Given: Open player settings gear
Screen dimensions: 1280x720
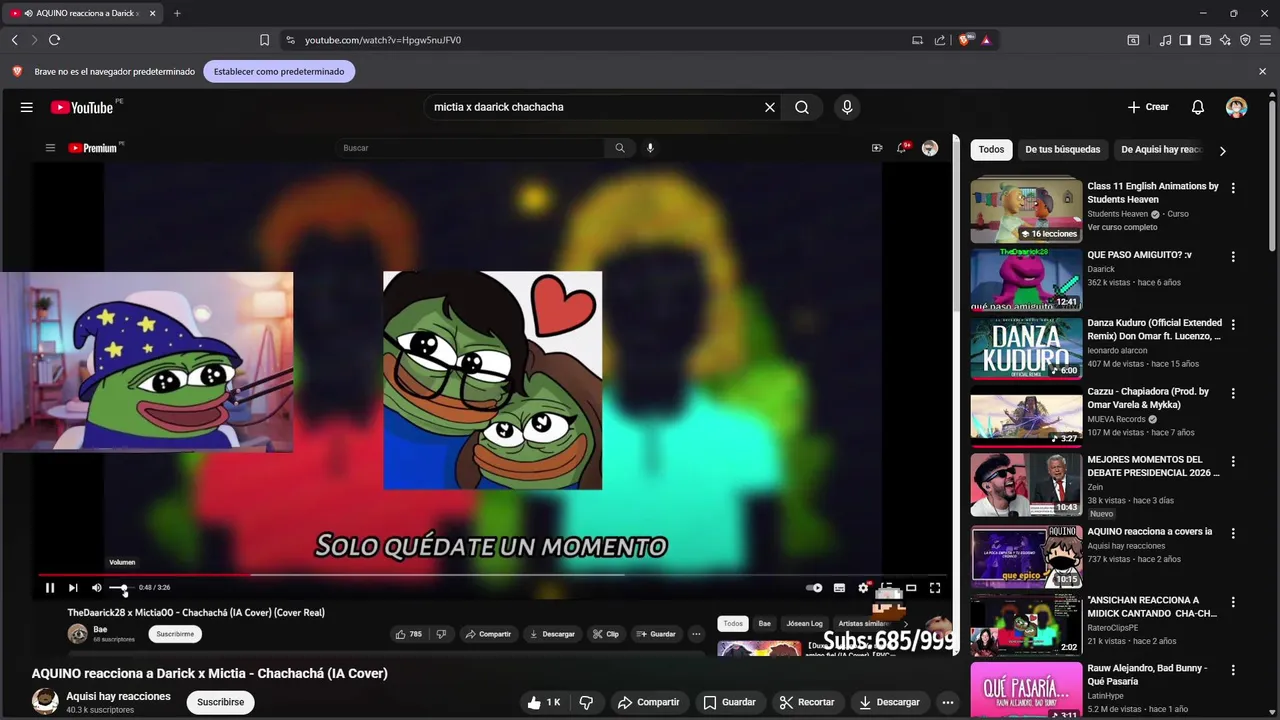Looking at the screenshot, I should [863, 588].
